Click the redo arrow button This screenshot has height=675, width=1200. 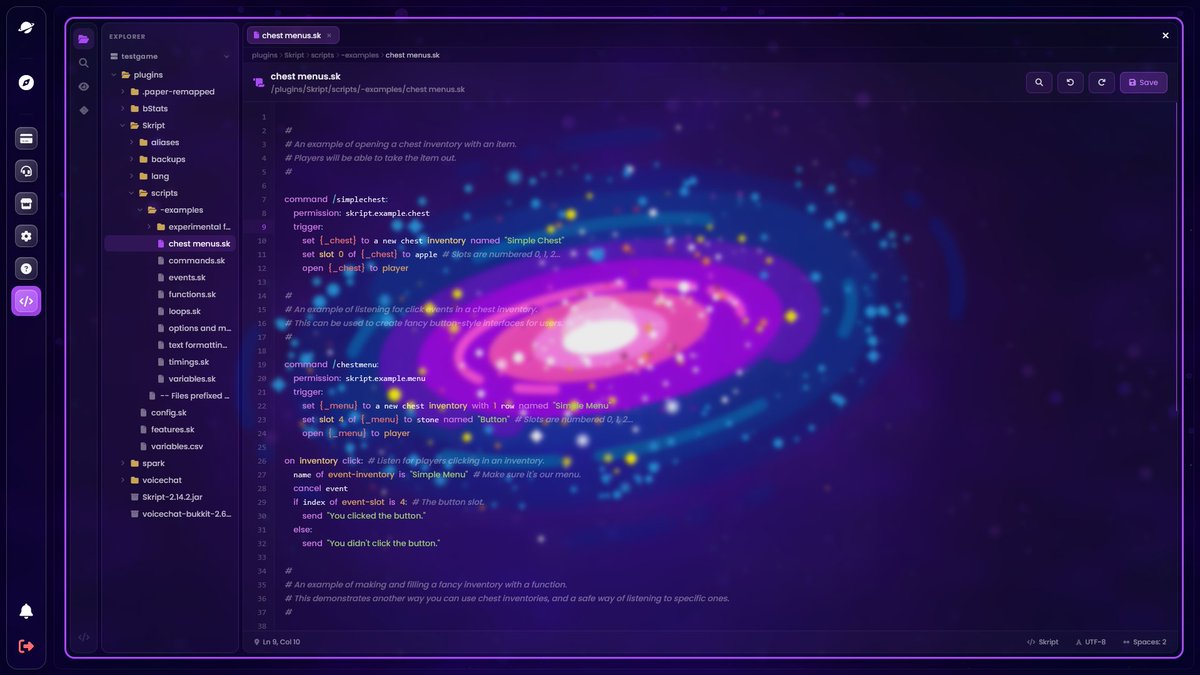tap(1101, 82)
